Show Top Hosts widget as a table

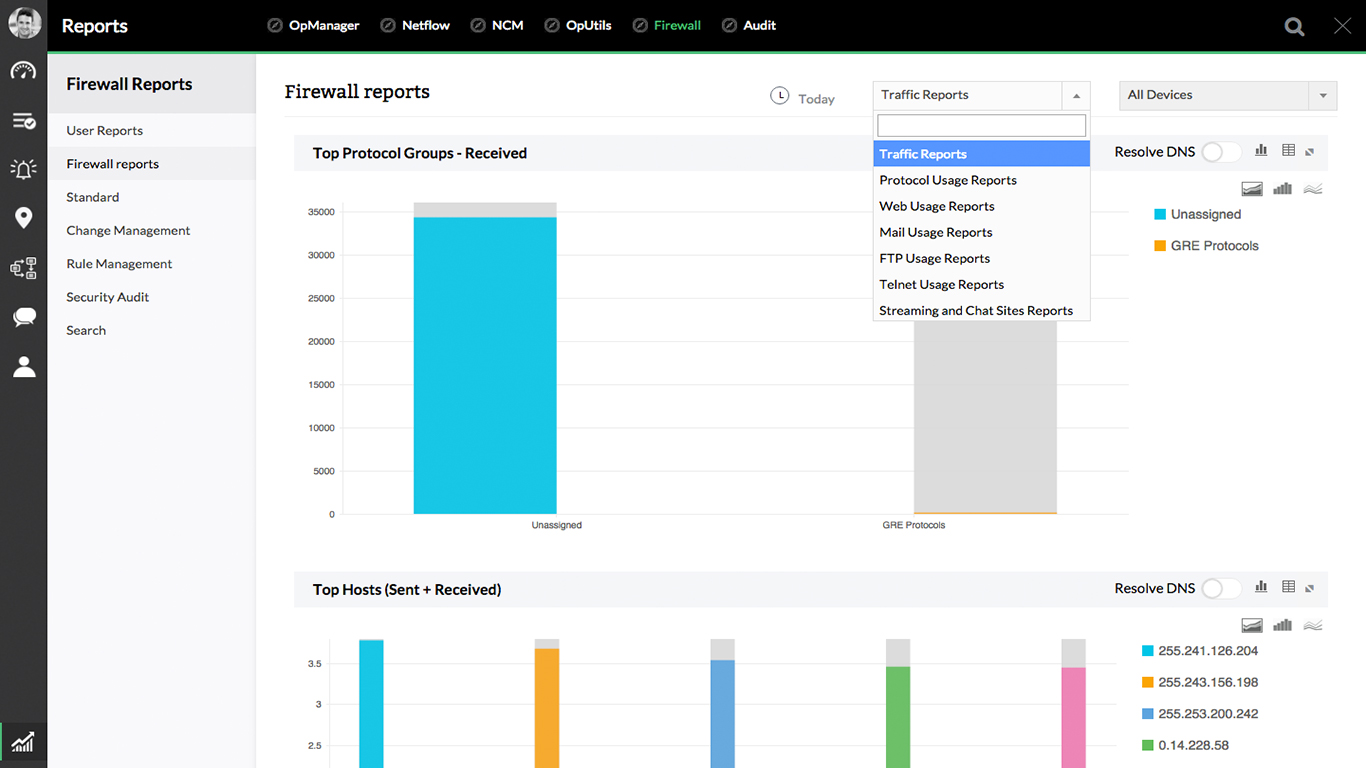(1288, 587)
